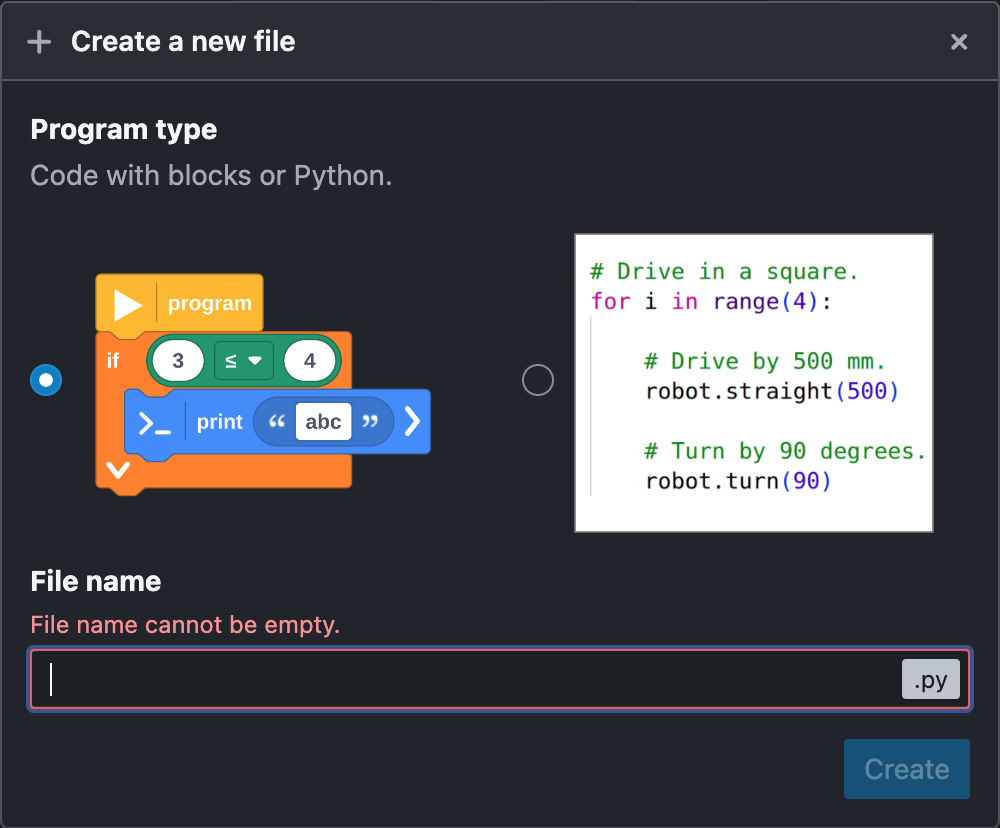Click the Create button
Viewport: 1000px width, 828px height.
point(906,769)
